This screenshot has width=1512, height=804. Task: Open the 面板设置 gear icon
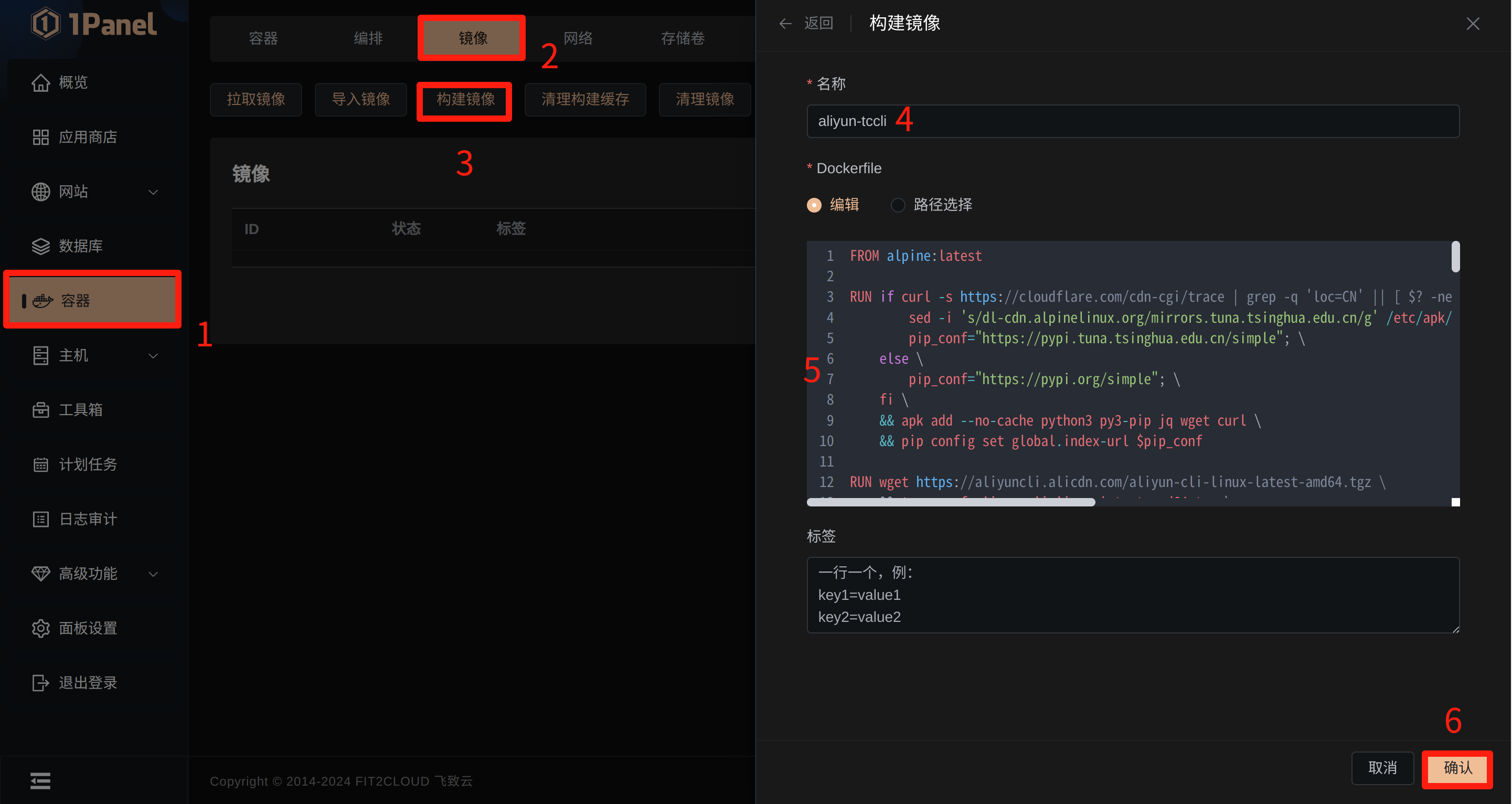[40, 628]
